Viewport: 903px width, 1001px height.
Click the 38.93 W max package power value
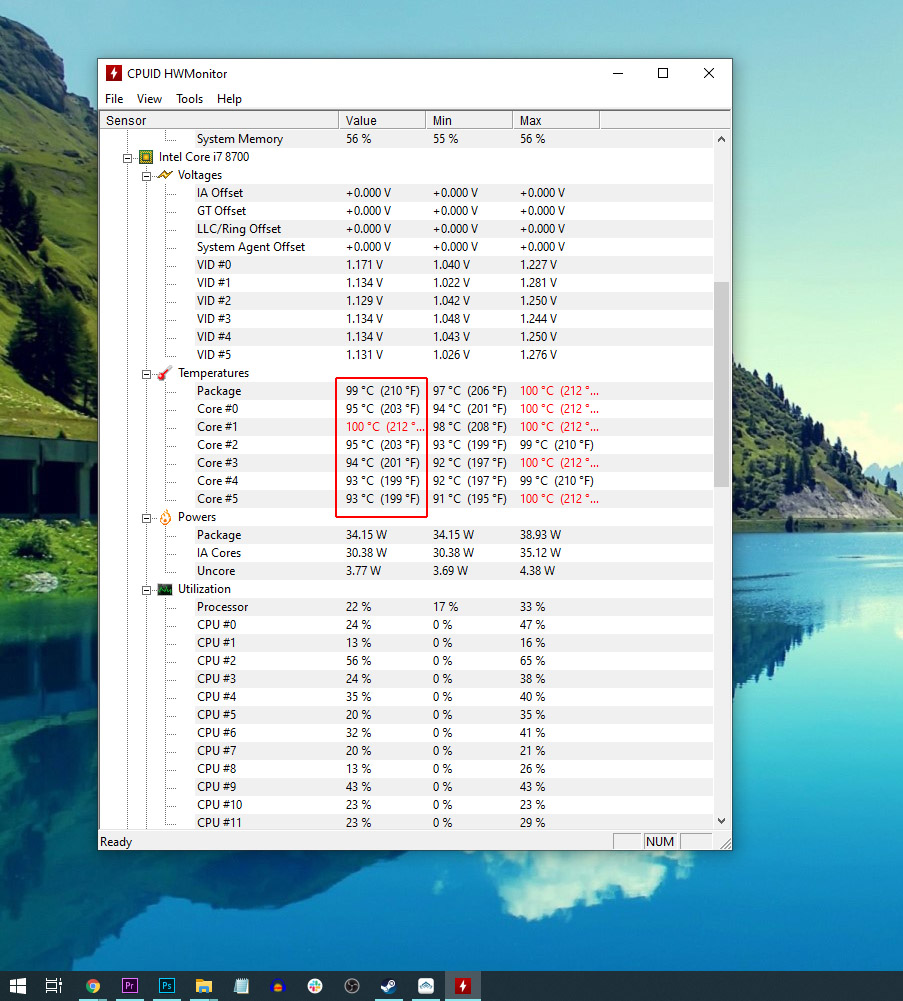[x=540, y=535]
